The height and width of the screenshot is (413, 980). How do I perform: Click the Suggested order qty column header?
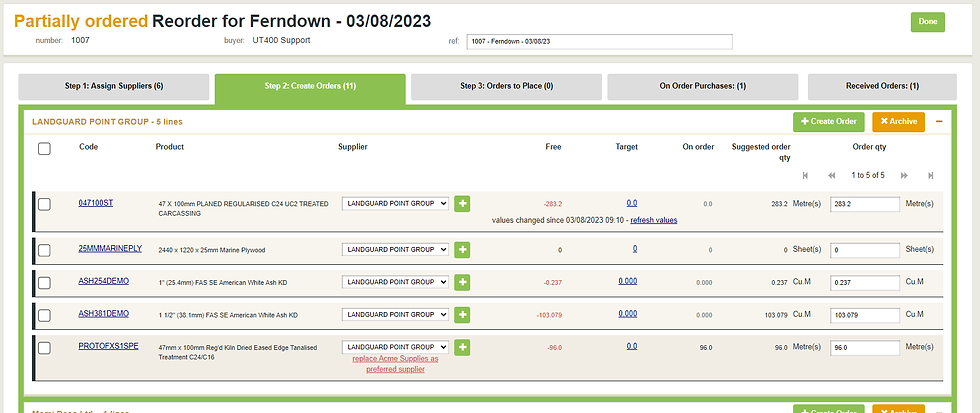761,152
